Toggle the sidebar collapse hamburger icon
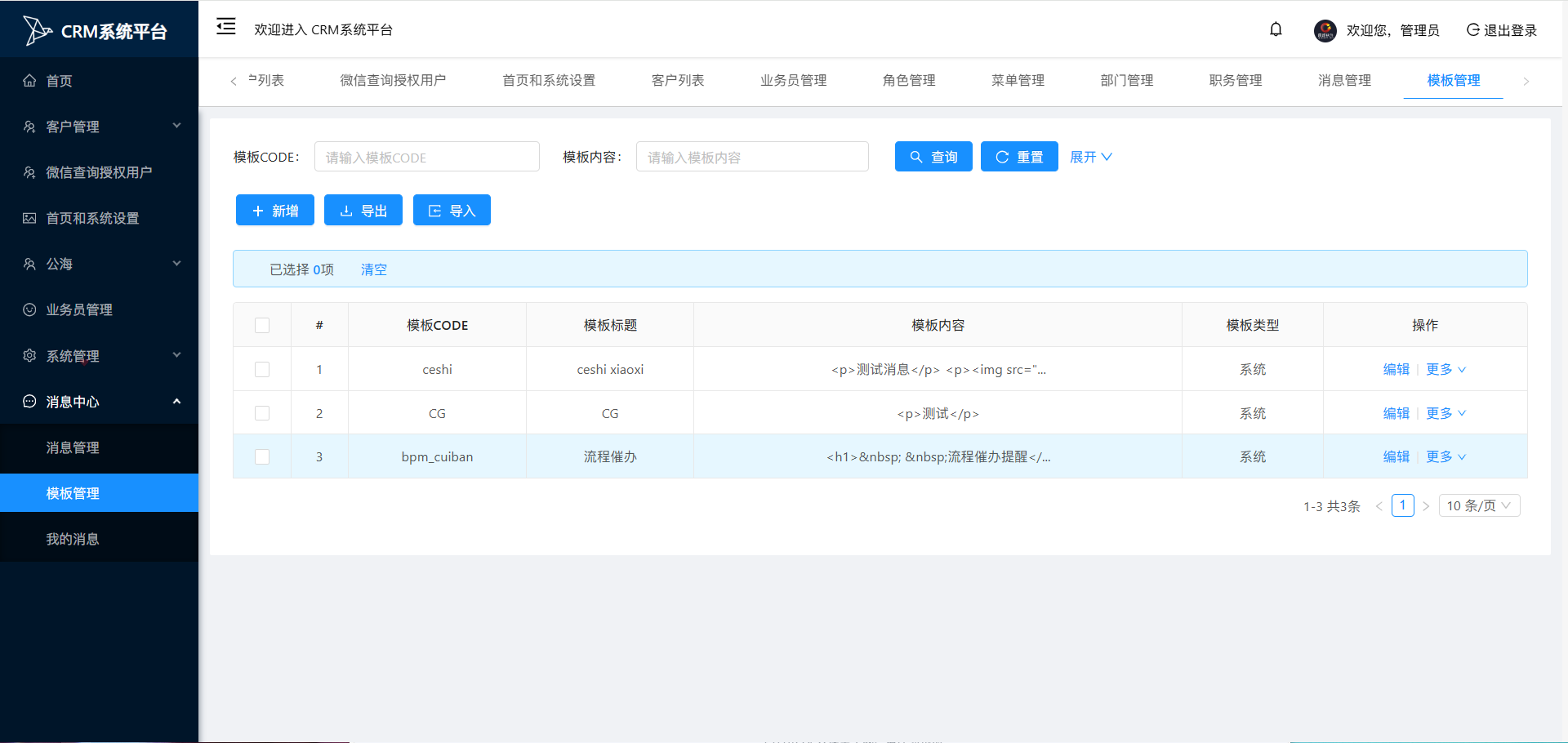 pos(226,27)
